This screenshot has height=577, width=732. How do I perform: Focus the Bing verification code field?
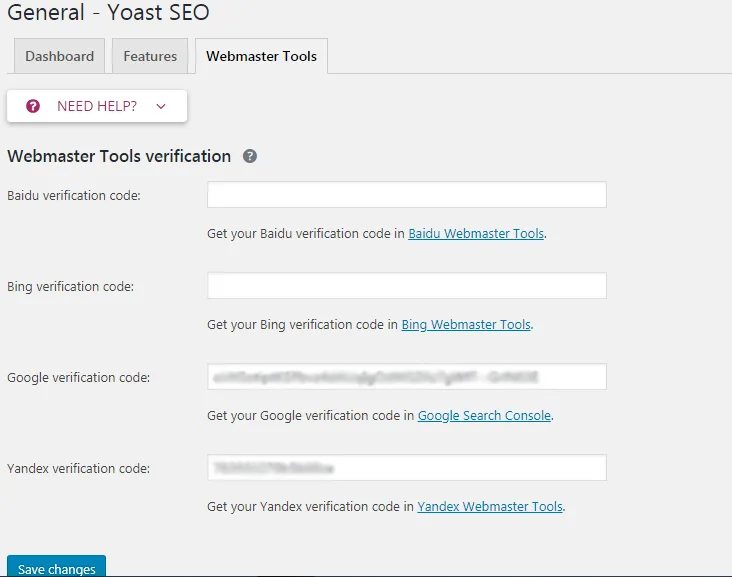(407, 286)
